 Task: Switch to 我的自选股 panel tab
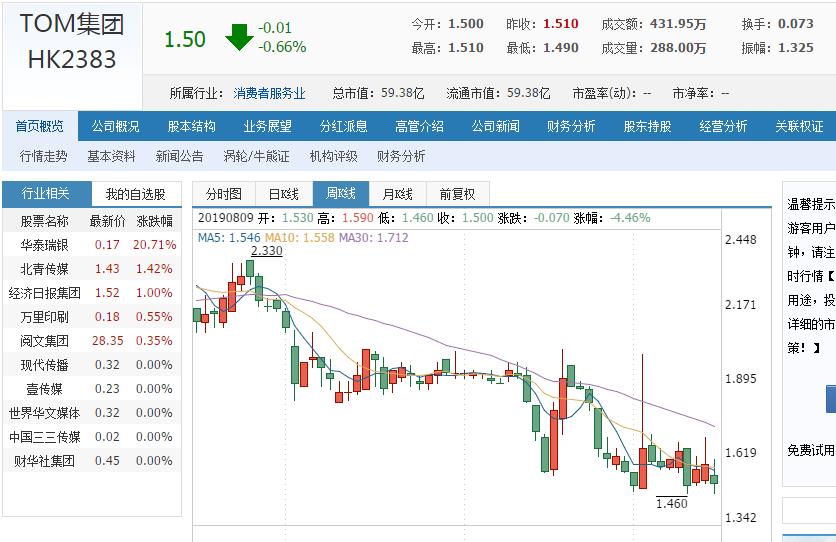coord(136,194)
